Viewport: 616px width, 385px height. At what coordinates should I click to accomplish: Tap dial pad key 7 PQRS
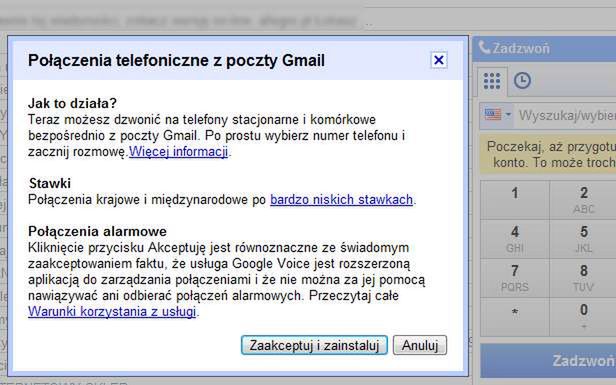click(515, 277)
